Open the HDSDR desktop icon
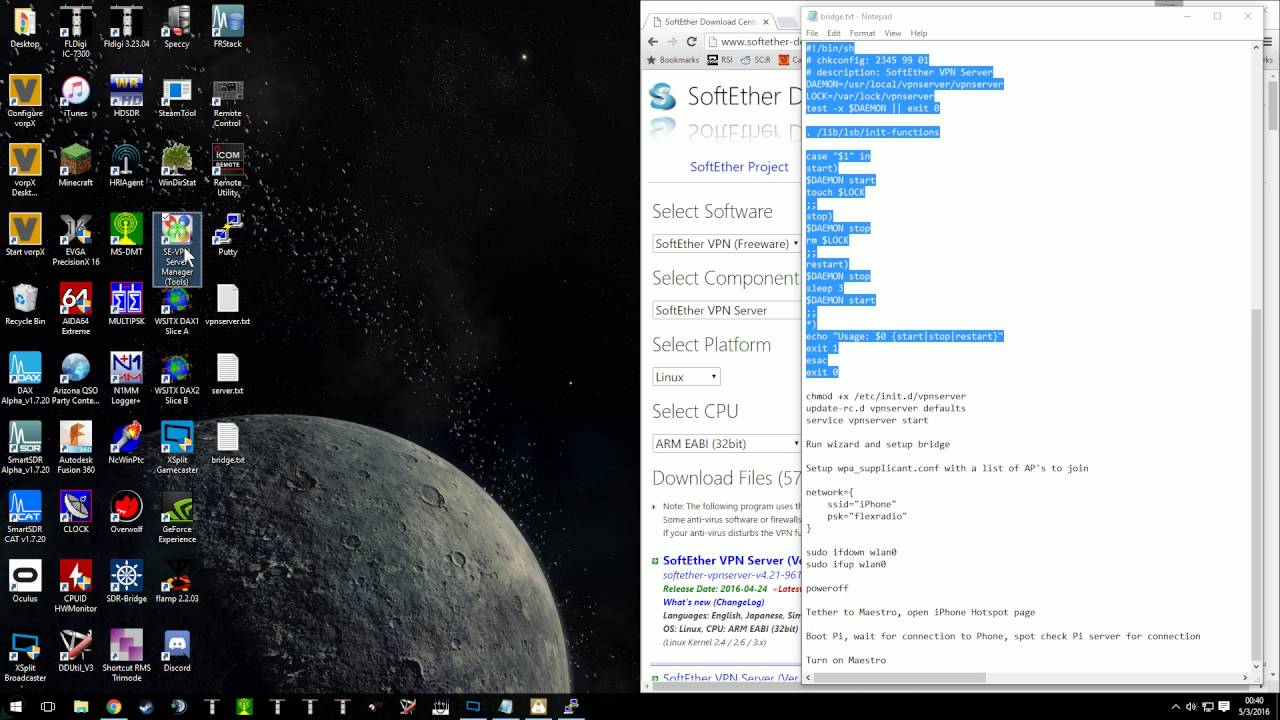The height and width of the screenshot is (720, 1280). coord(126,97)
